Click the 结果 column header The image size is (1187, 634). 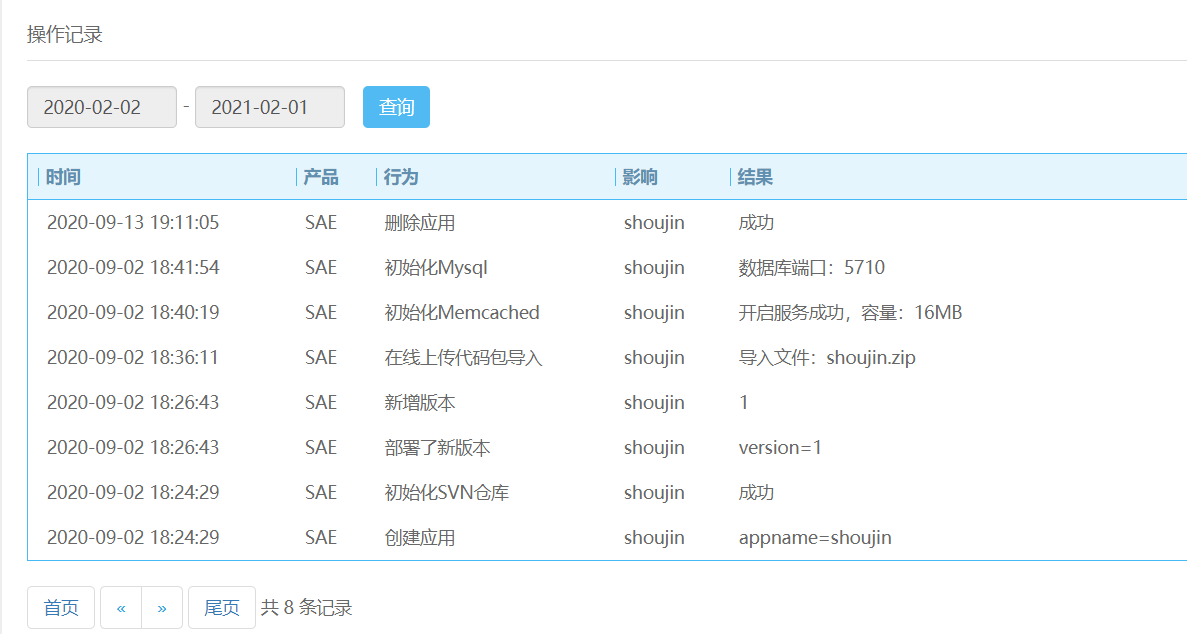point(755,177)
